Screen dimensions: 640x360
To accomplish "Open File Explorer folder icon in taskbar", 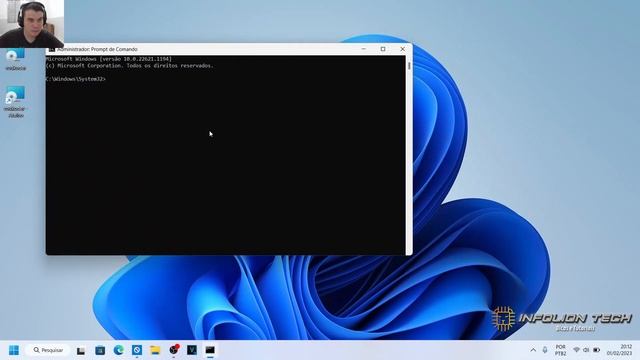I will point(155,350).
